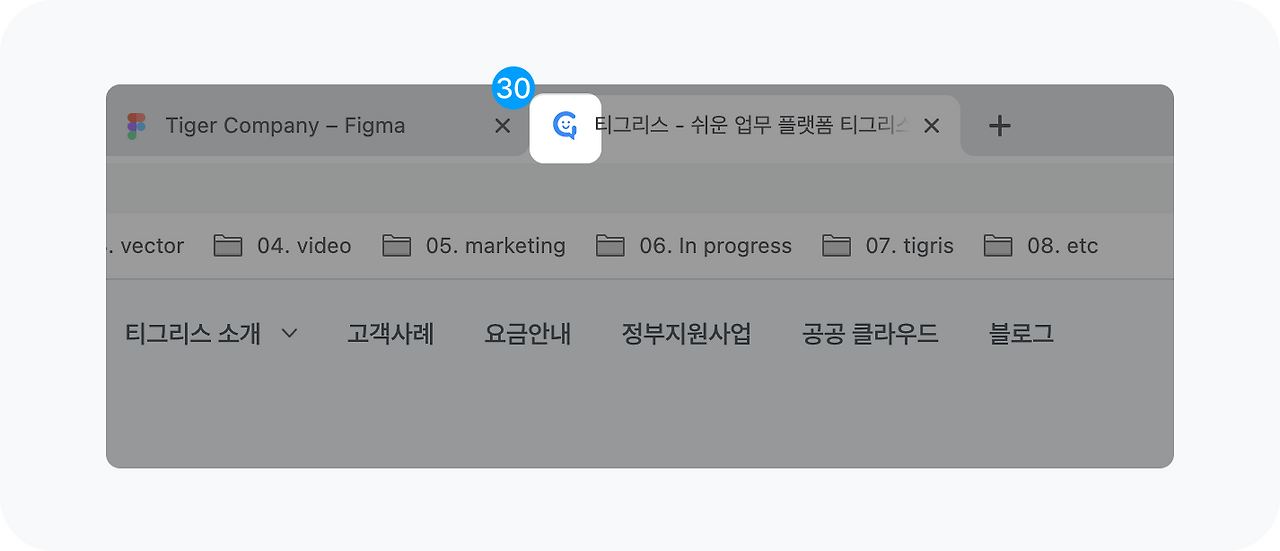The width and height of the screenshot is (1280, 551).
Task: Click the 05. marketing folder icon
Action: tap(397, 245)
